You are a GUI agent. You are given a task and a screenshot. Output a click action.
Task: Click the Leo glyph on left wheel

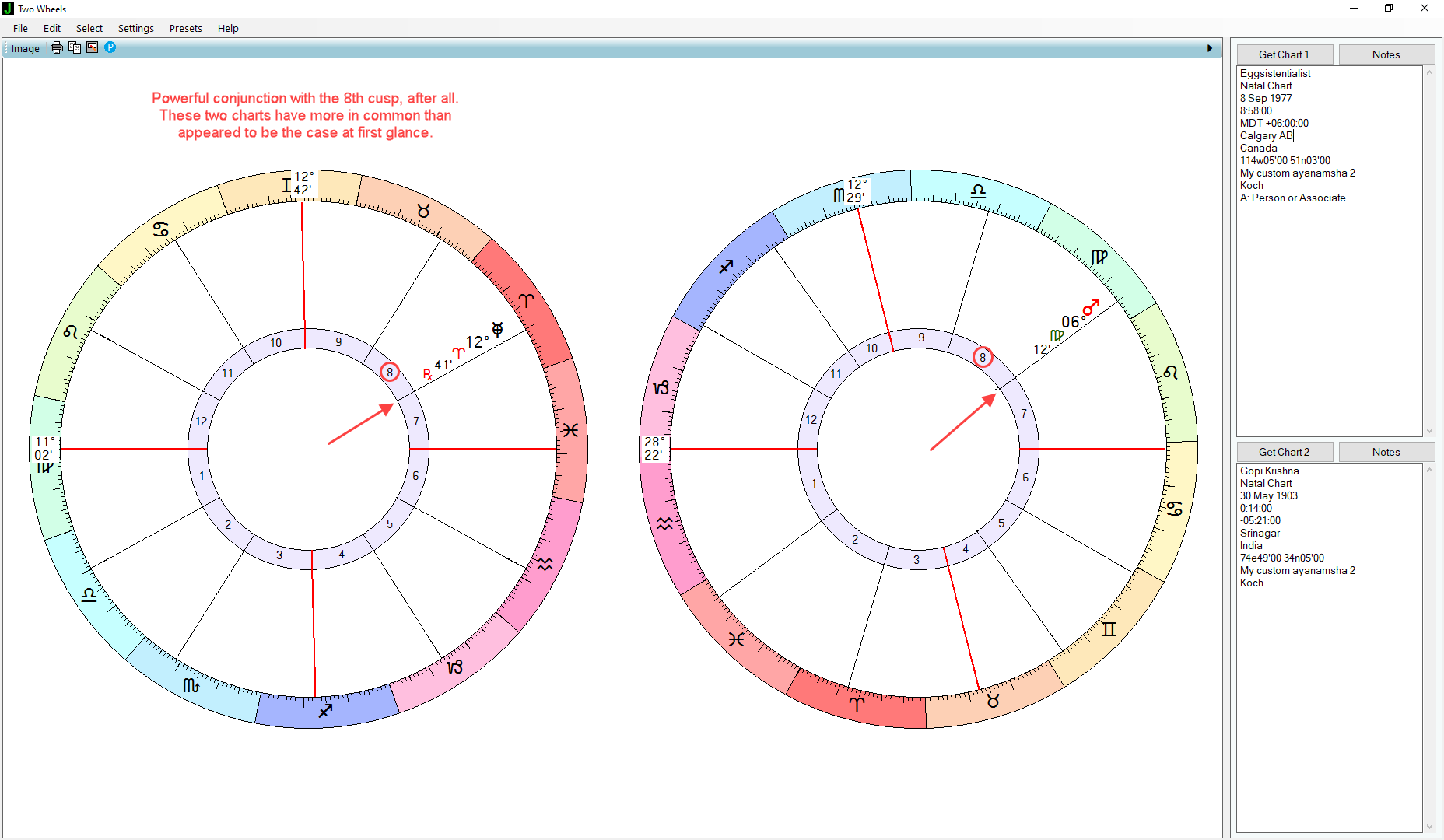click(x=71, y=332)
